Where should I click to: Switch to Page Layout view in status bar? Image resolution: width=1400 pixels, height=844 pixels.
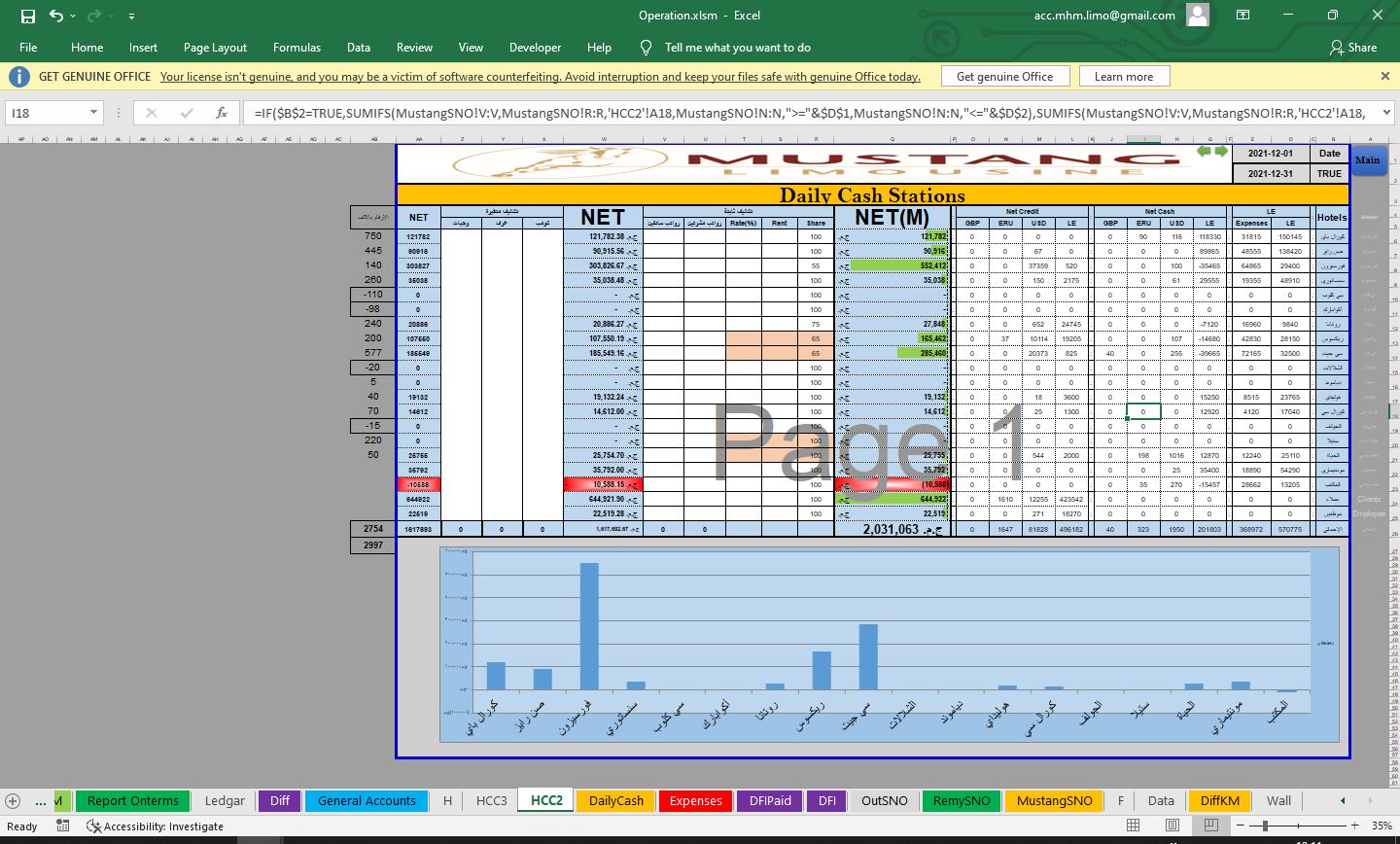click(x=1172, y=826)
